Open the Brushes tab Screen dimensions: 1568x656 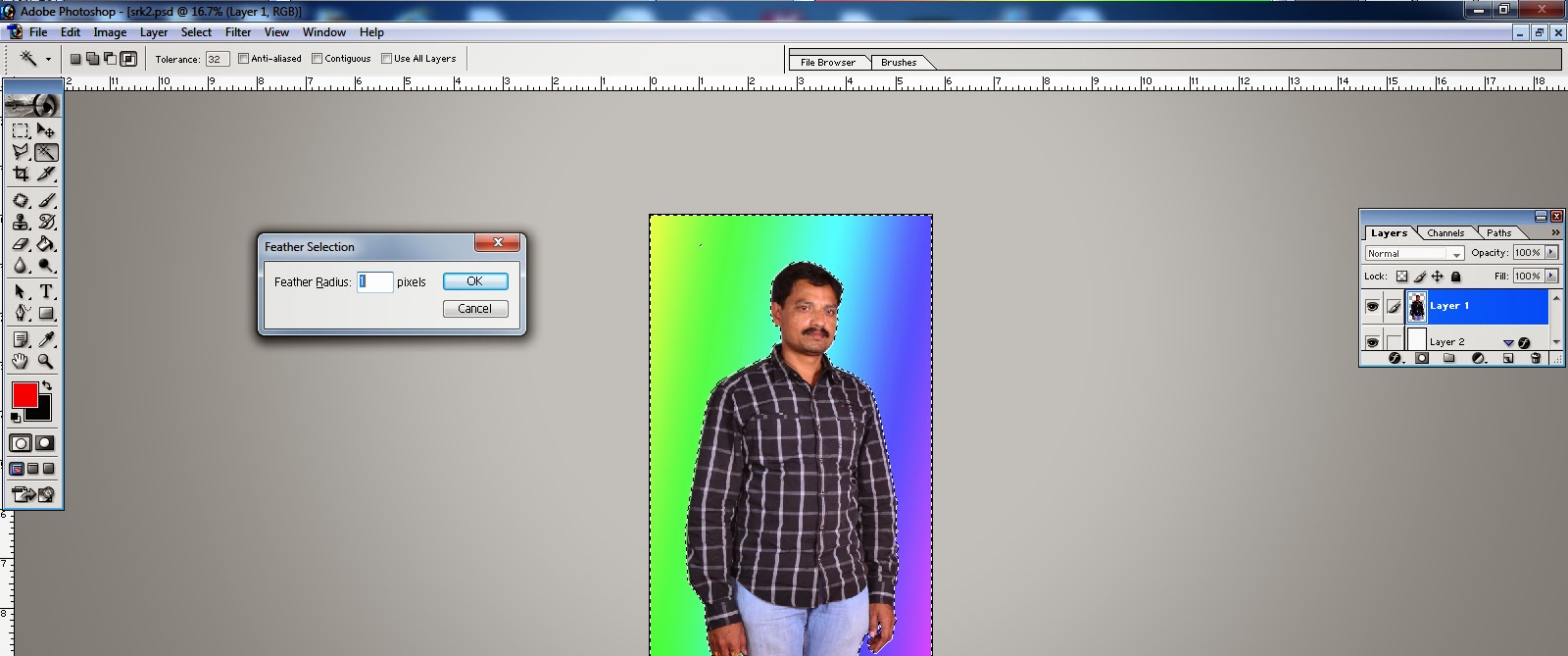[x=899, y=62]
